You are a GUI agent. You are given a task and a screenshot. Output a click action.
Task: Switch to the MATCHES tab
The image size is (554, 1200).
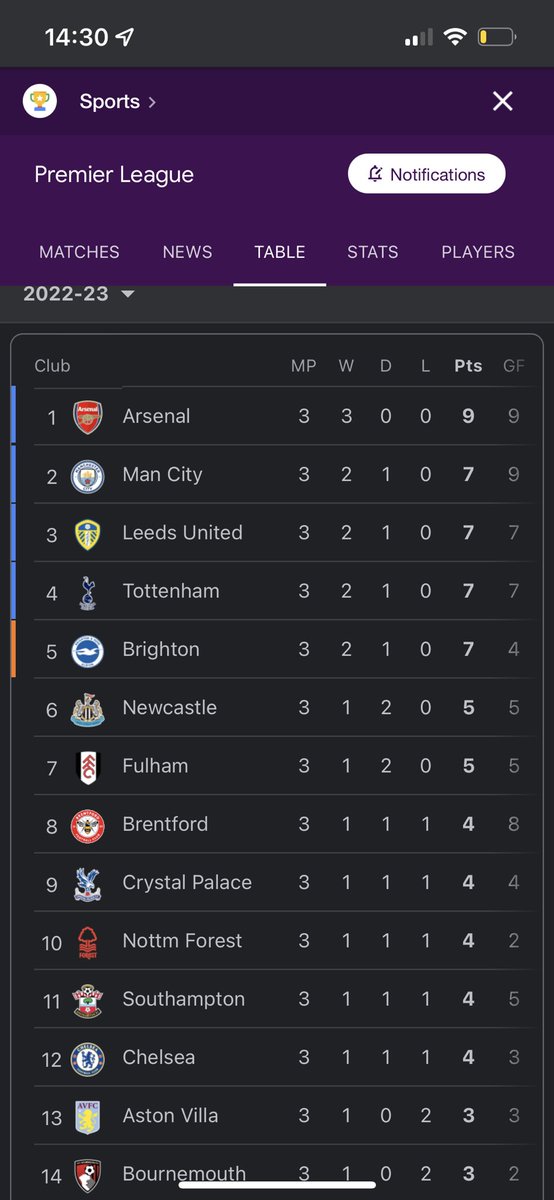coord(79,252)
